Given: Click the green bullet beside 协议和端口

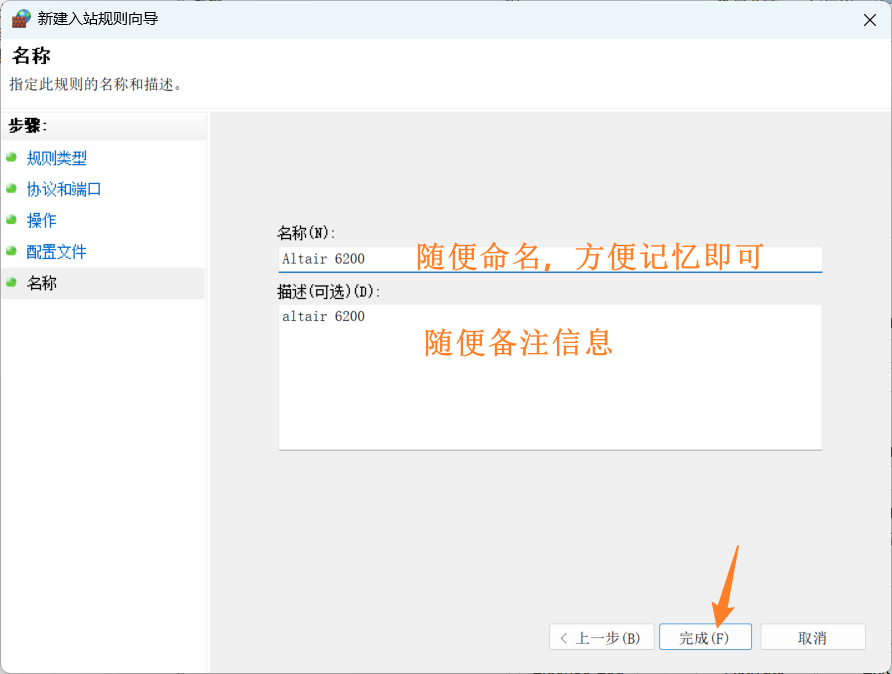Looking at the screenshot, I should [11, 188].
